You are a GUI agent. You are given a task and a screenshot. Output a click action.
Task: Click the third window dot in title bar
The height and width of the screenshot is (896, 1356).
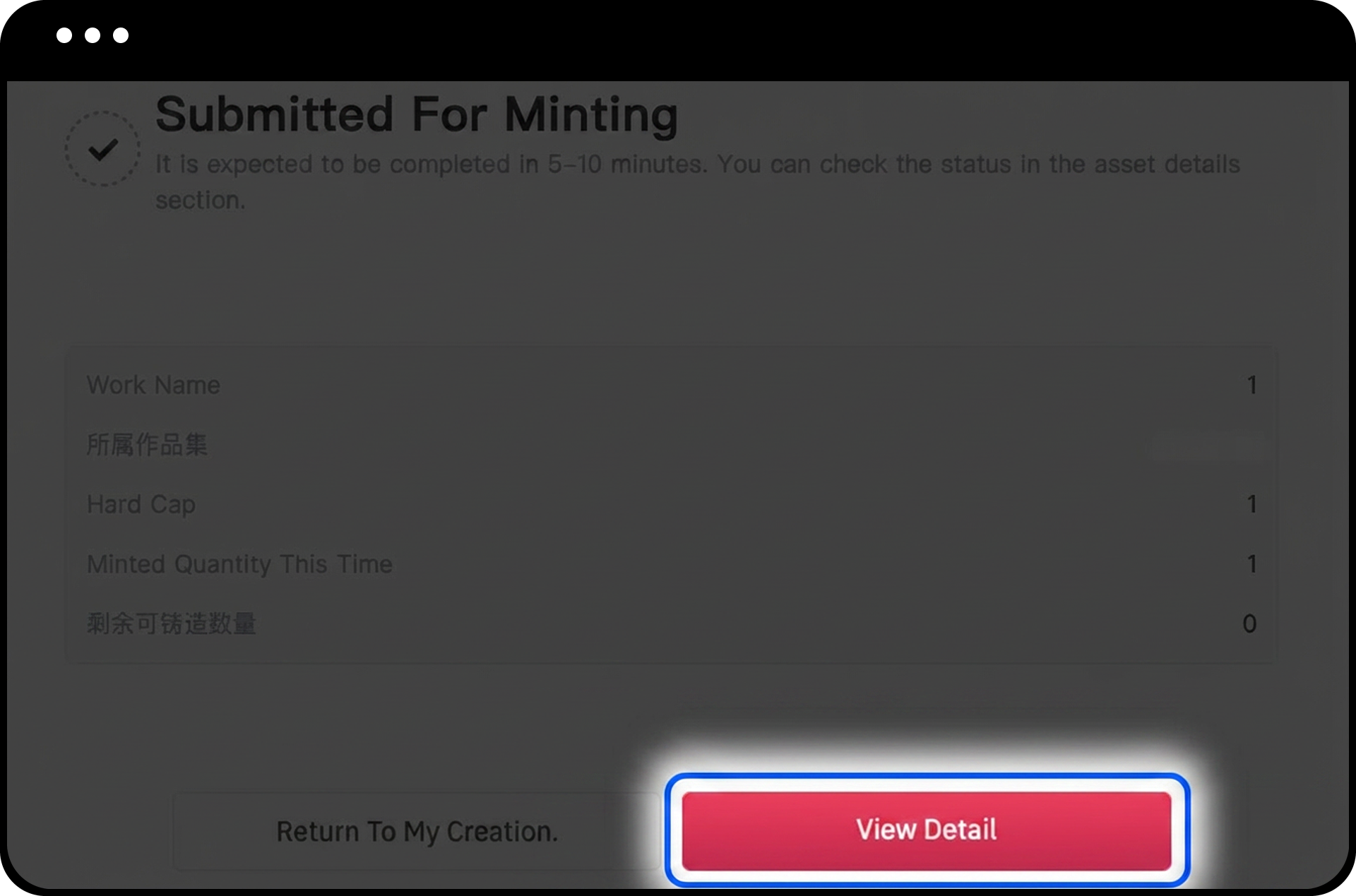121,35
